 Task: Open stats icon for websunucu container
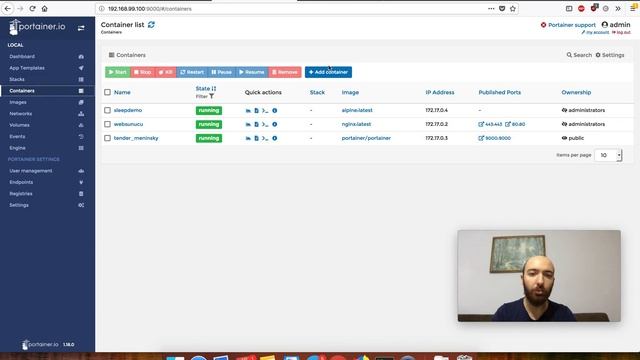(248, 124)
